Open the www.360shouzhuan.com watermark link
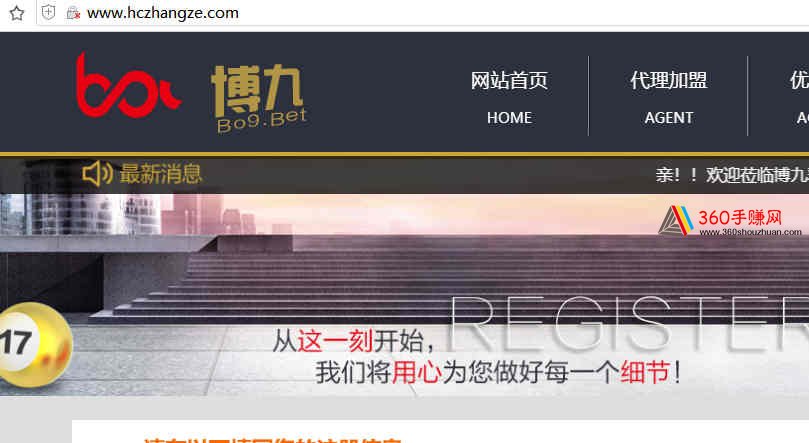 coord(750,232)
